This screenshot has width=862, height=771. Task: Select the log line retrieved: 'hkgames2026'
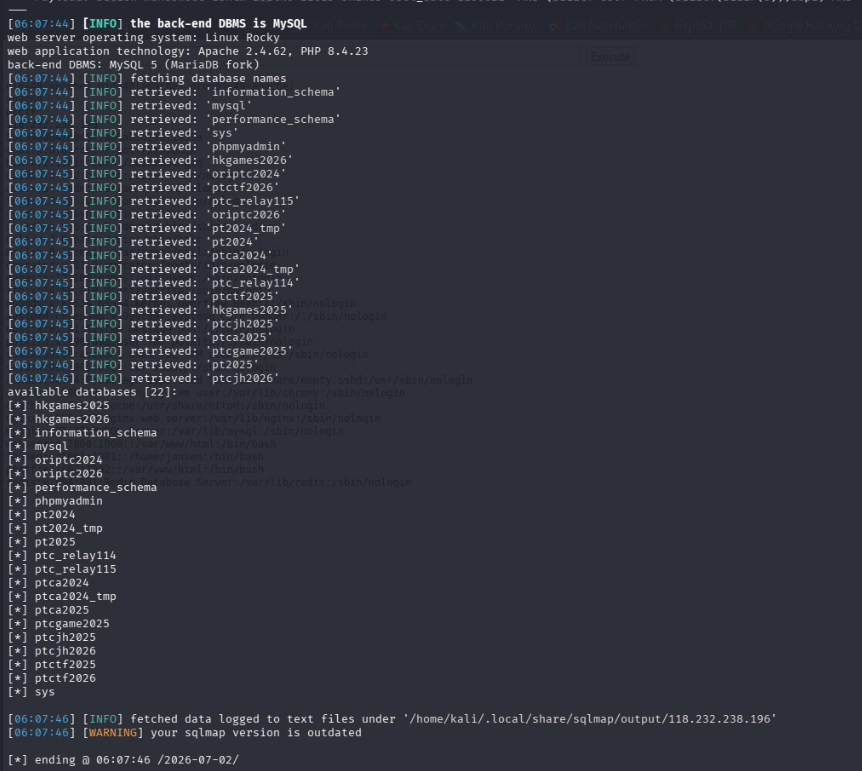tap(150, 160)
